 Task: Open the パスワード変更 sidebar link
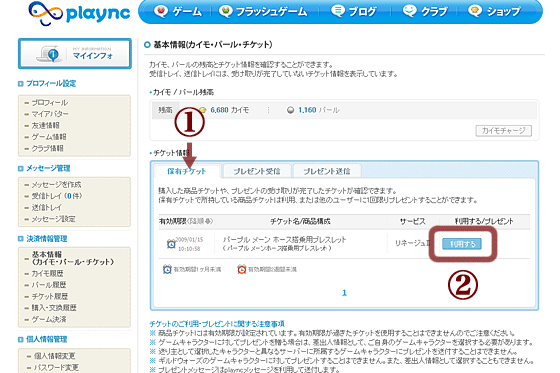coord(56,368)
